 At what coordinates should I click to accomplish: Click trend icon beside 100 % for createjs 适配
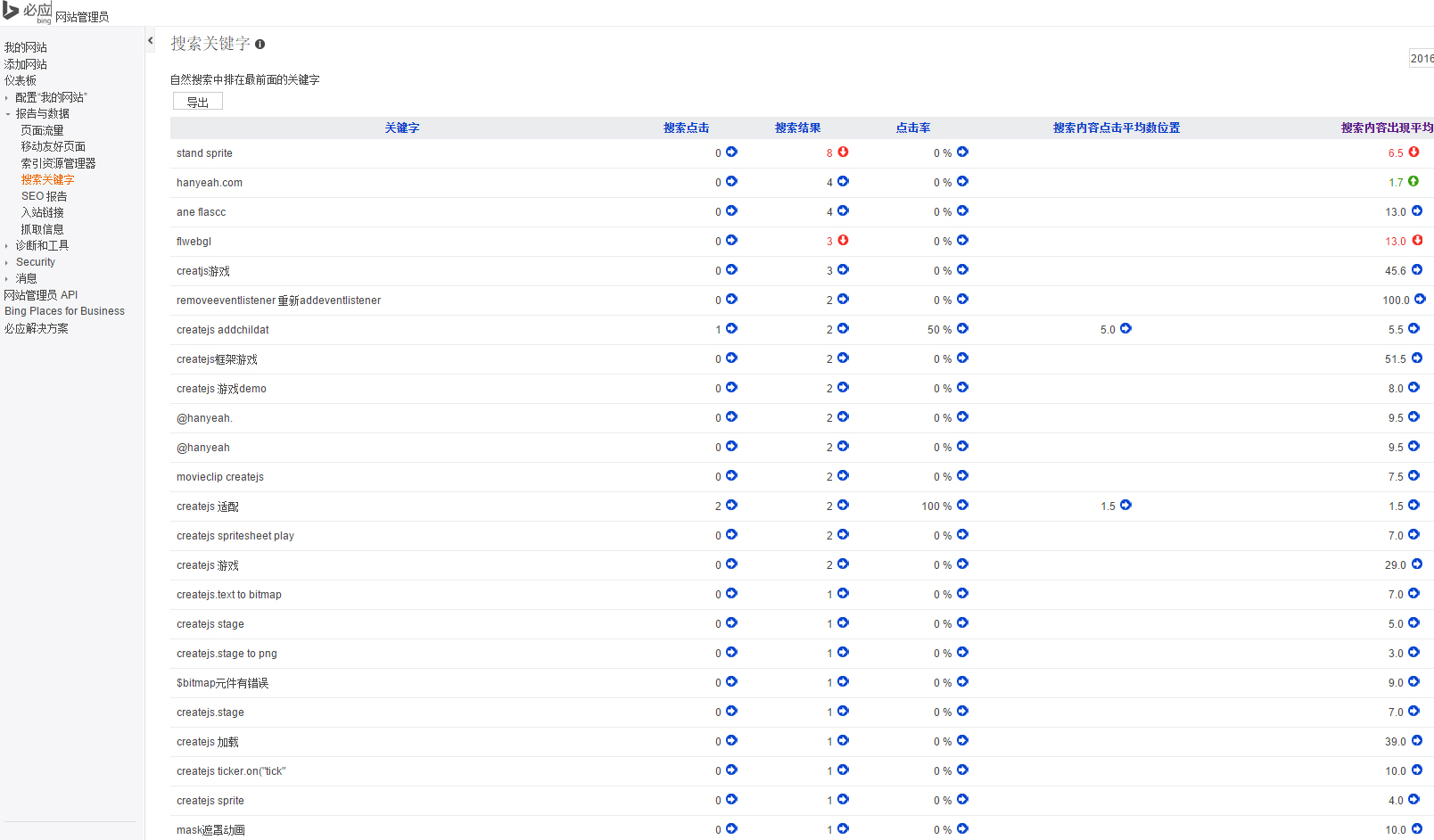tap(962, 506)
